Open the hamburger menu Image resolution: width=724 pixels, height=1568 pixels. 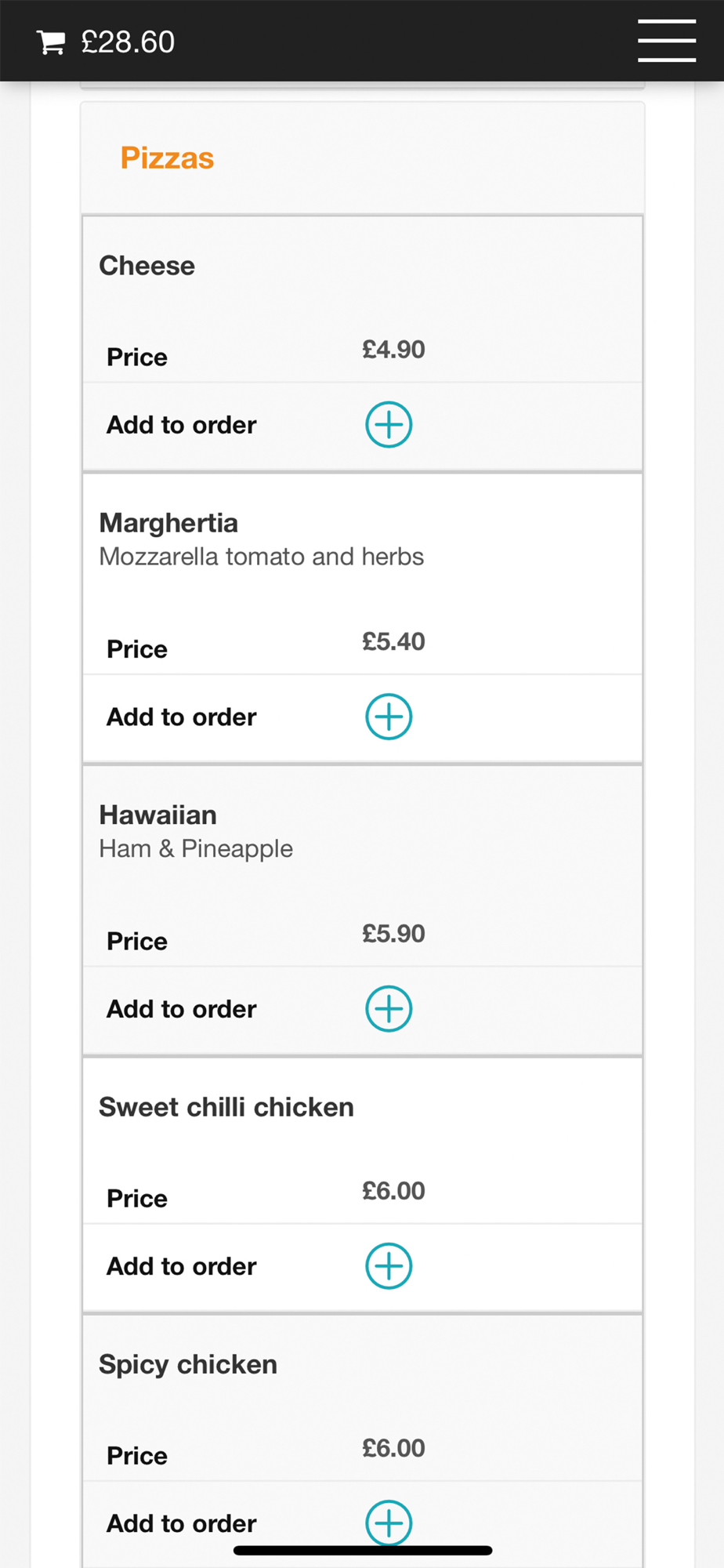click(667, 41)
